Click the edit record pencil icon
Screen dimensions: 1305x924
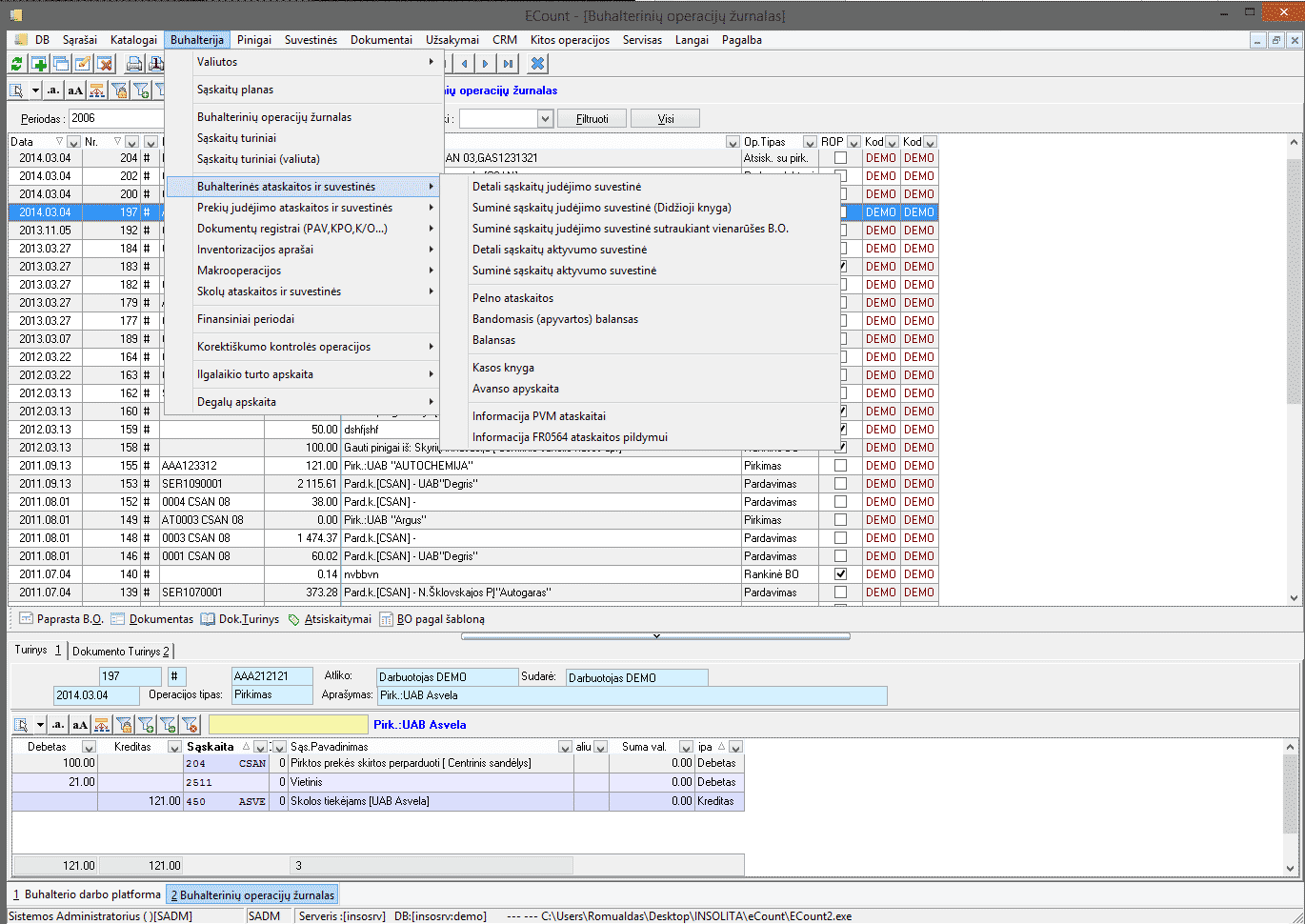(x=83, y=64)
